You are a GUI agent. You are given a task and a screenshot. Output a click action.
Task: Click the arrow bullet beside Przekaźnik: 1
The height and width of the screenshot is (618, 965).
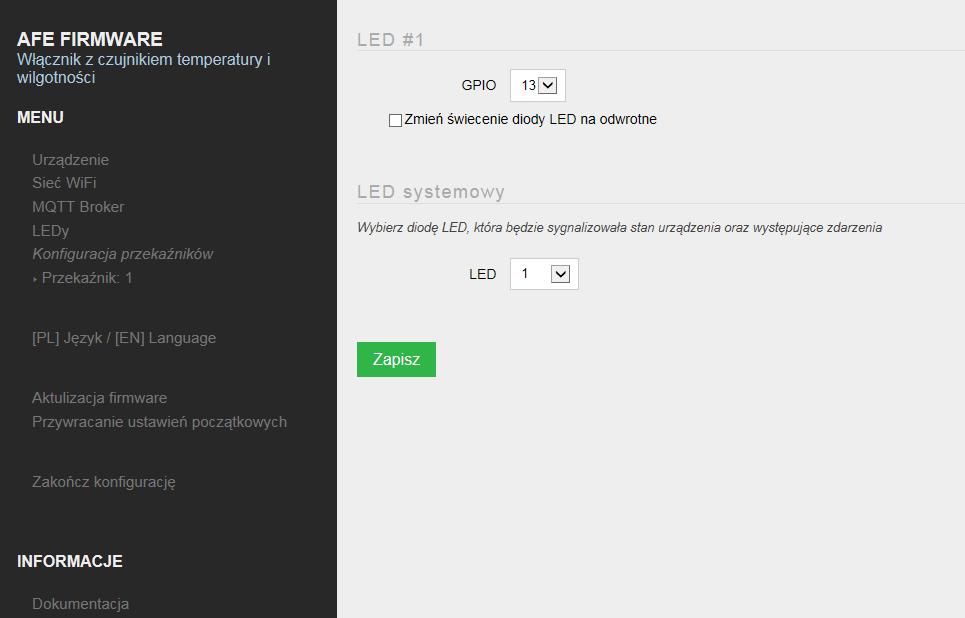[x=35, y=279]
